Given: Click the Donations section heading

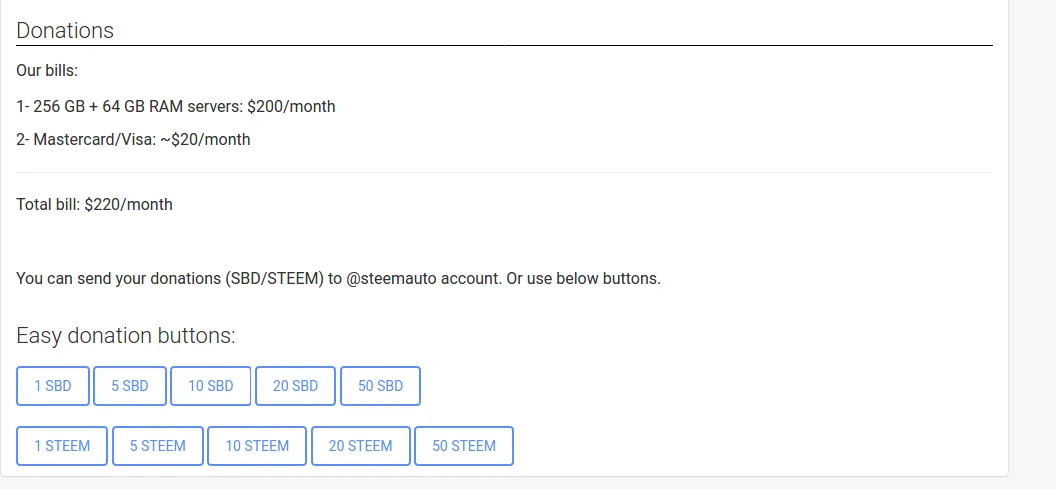Looking at the screenshot, I should point(65,30).
